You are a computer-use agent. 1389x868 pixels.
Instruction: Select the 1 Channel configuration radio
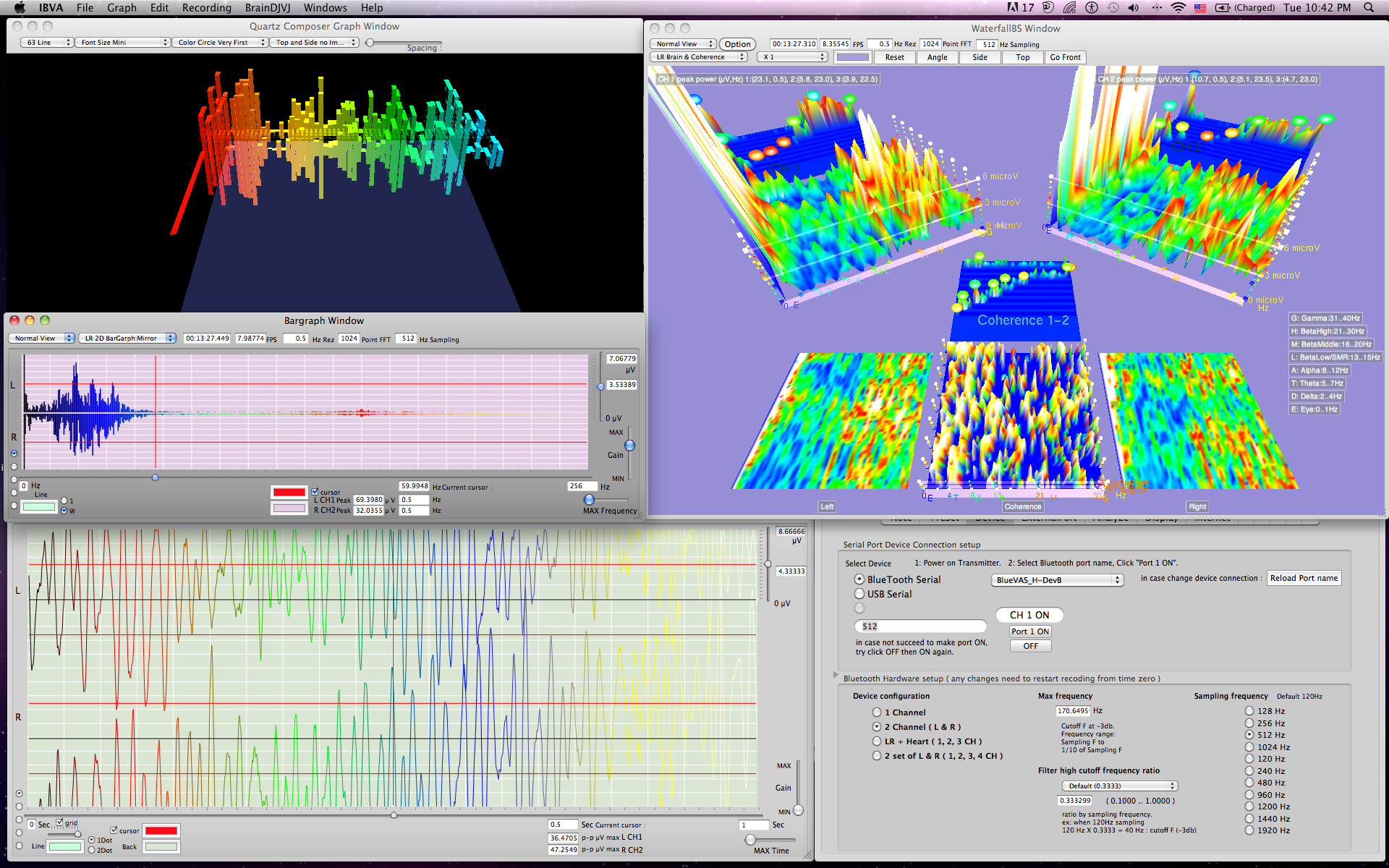[x=877, y=712]
